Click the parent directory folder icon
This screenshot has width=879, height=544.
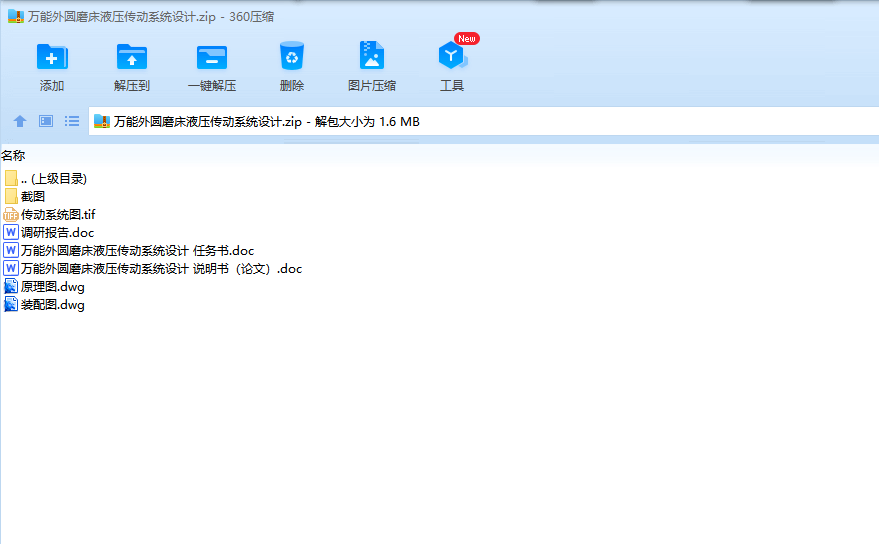11,178
